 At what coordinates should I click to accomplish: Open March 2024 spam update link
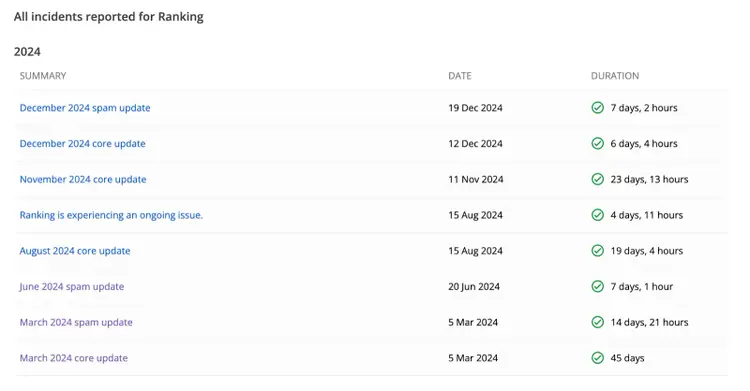click(76, 323)
